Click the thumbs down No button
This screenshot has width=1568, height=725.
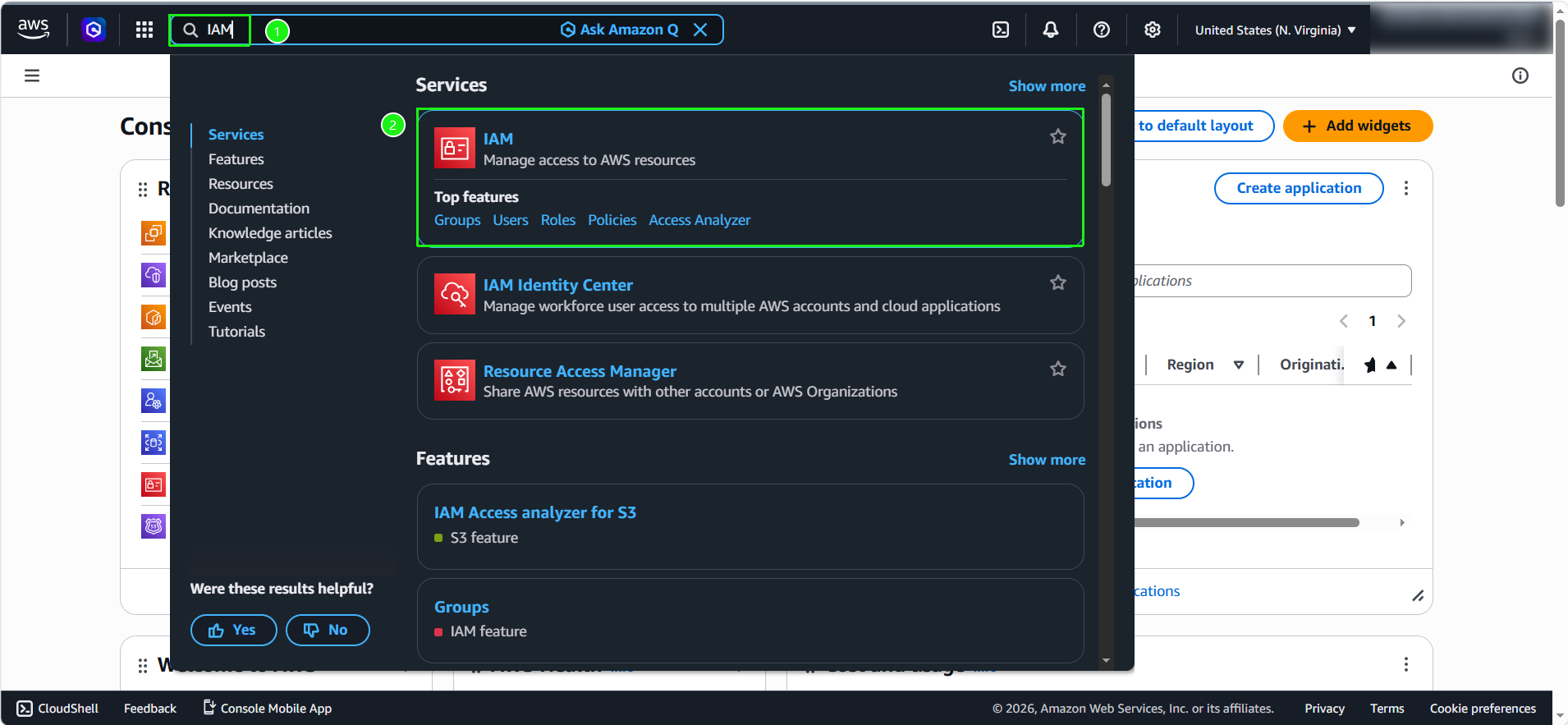point(328,630)
